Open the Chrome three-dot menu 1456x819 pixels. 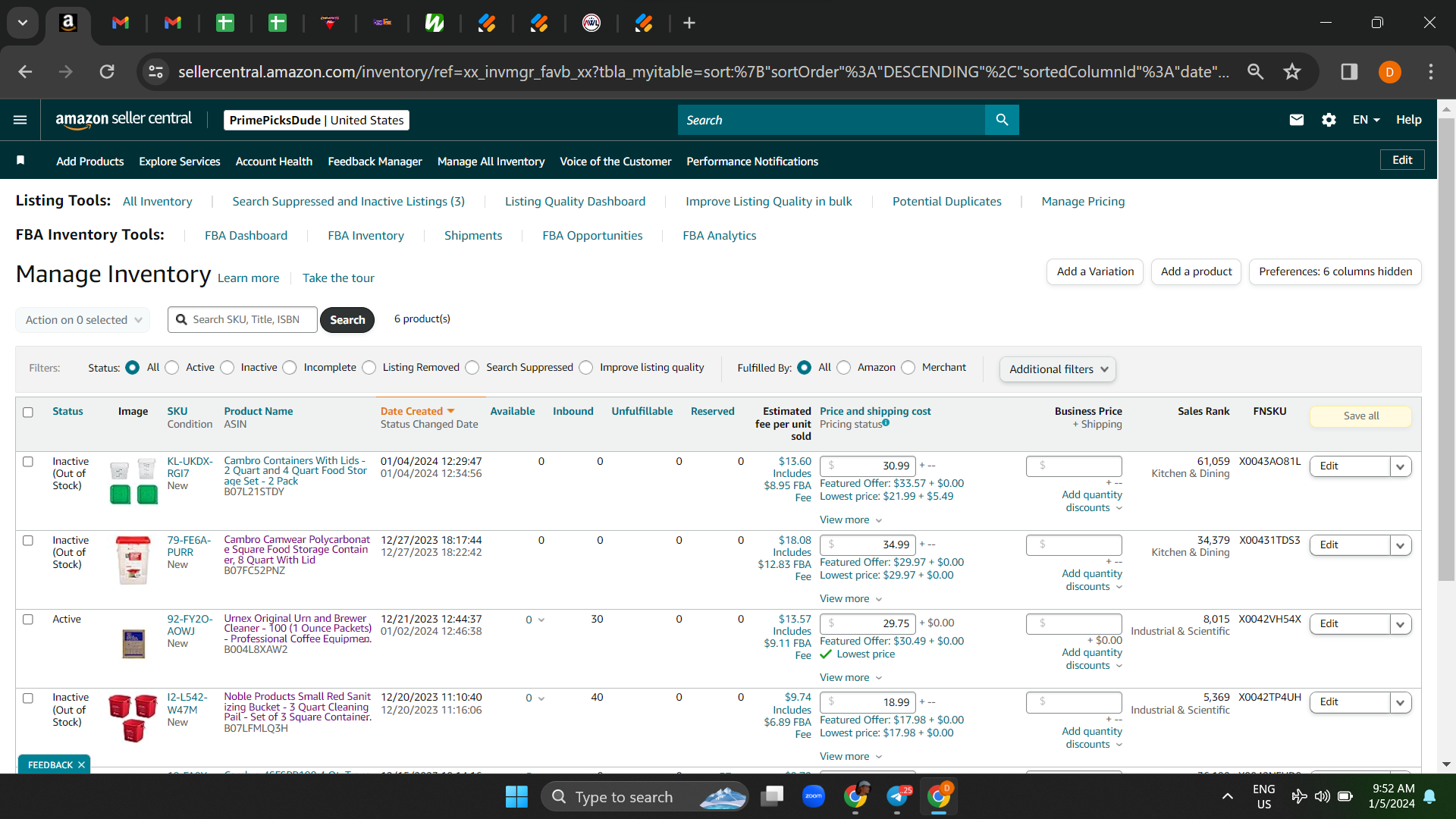click(x=1431, y=72)
